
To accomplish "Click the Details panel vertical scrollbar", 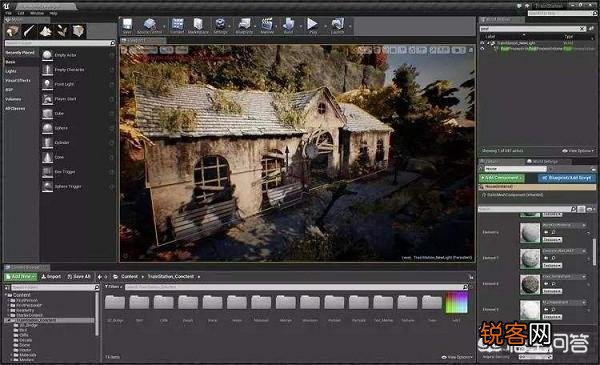I will pos(595,252).
